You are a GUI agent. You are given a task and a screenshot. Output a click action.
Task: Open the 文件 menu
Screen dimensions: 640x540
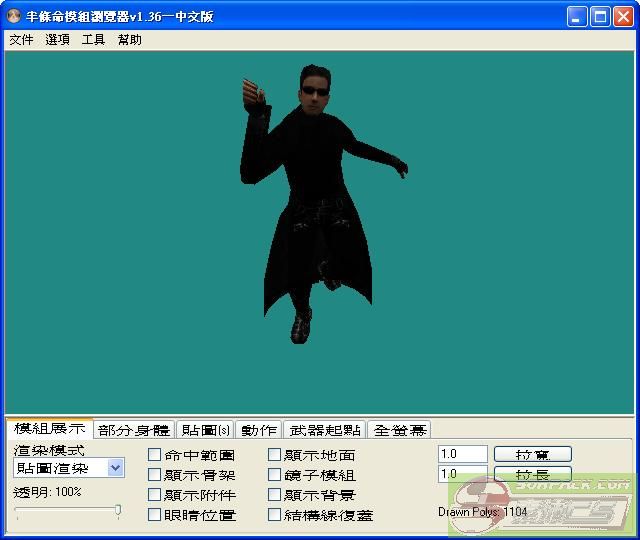pyautogui.click(x=21, y=40)
